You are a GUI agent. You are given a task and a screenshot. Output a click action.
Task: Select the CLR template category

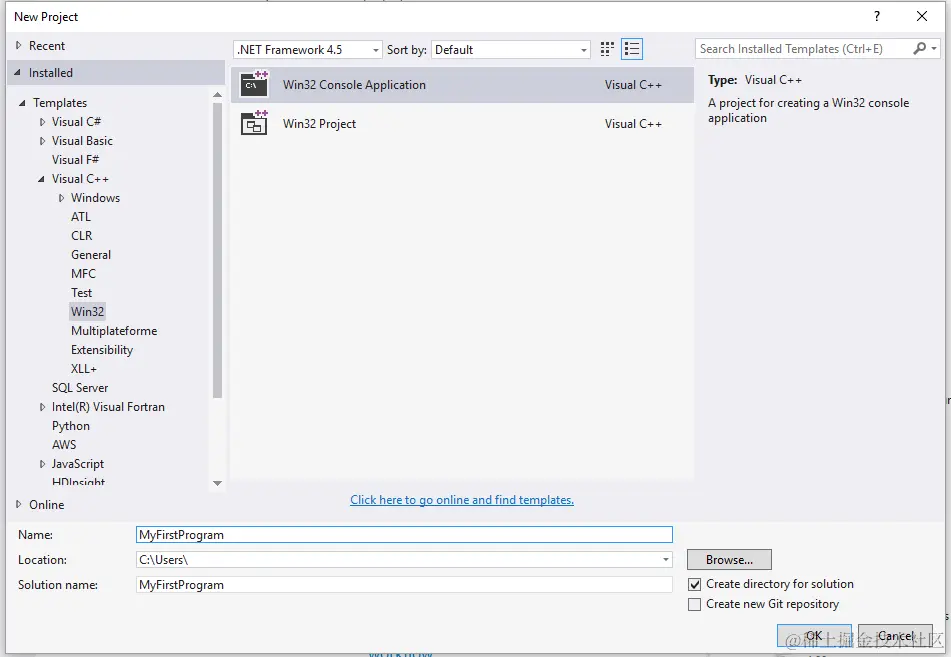tap(82, 235)
